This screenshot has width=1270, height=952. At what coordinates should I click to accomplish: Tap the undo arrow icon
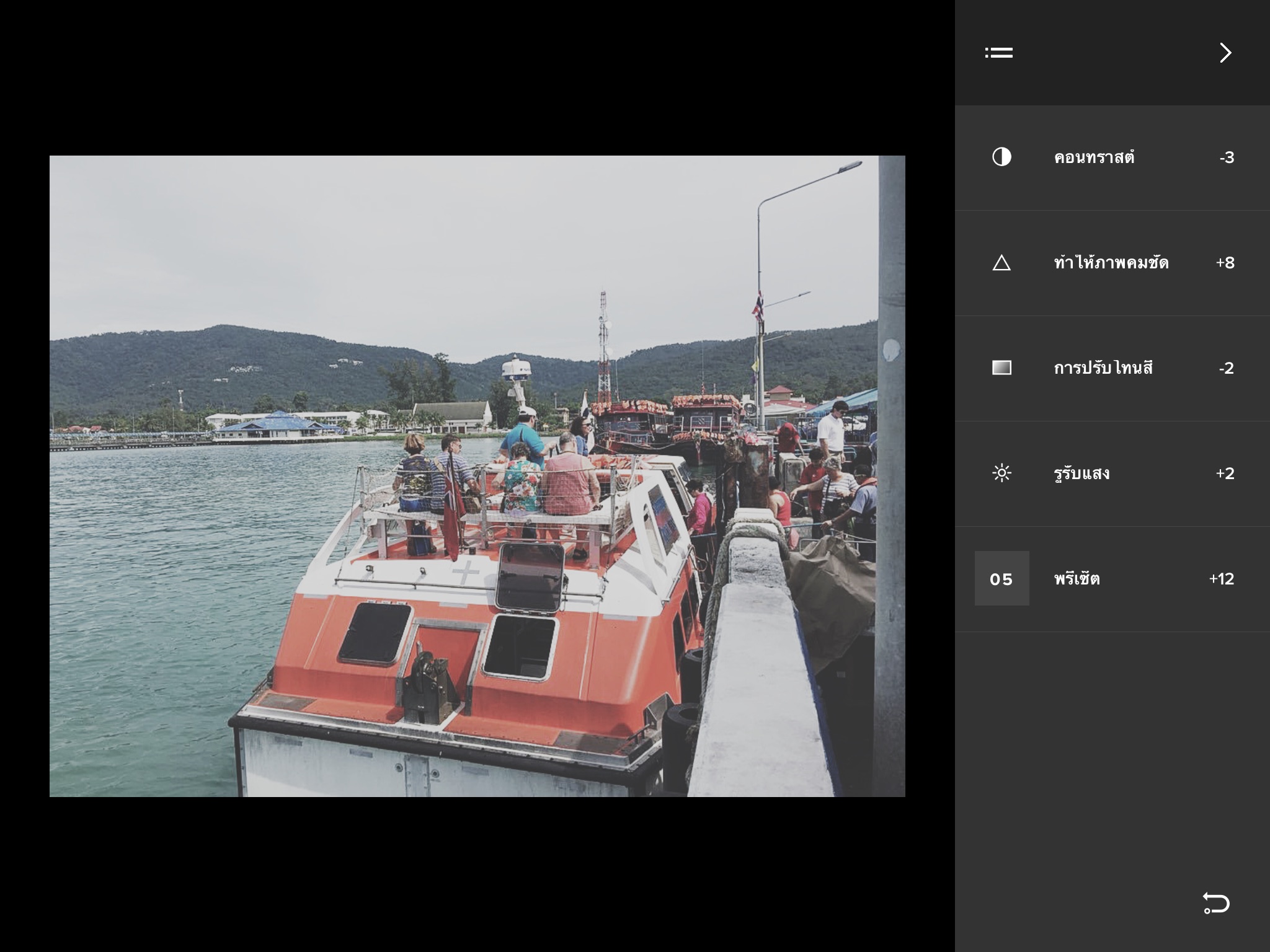click(1215, 902)
